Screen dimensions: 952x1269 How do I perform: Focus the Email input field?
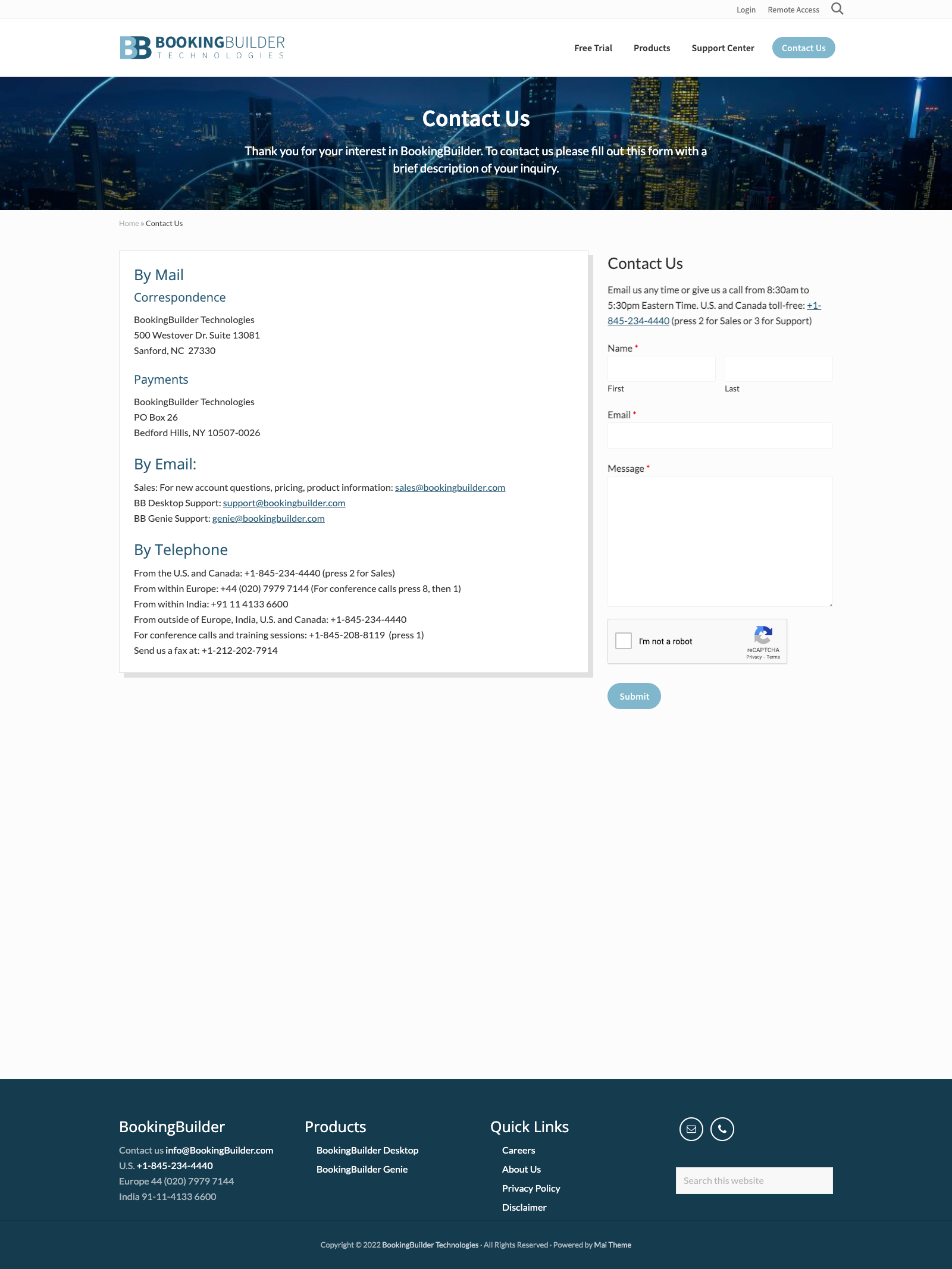click(720, 435)
